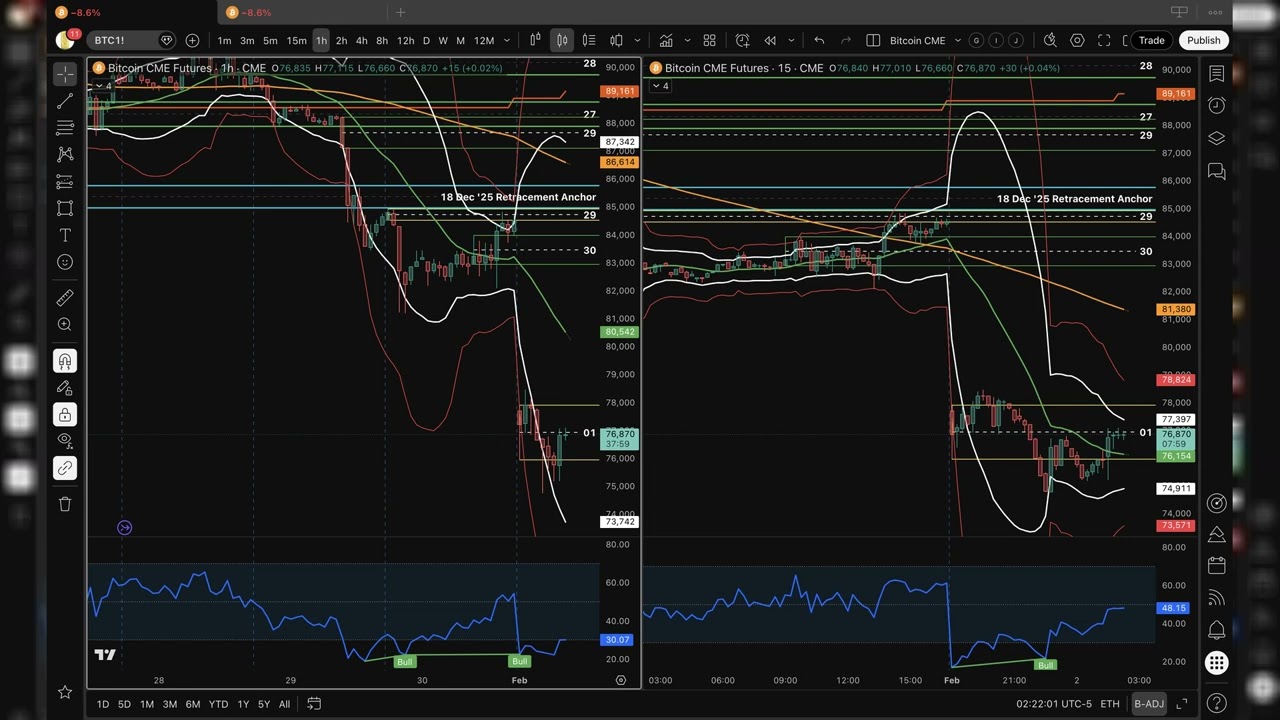The image size is (1280, 720).
Task: Expand the Bitcoin CME layout dropdown
Action: [x=957, y=40]
